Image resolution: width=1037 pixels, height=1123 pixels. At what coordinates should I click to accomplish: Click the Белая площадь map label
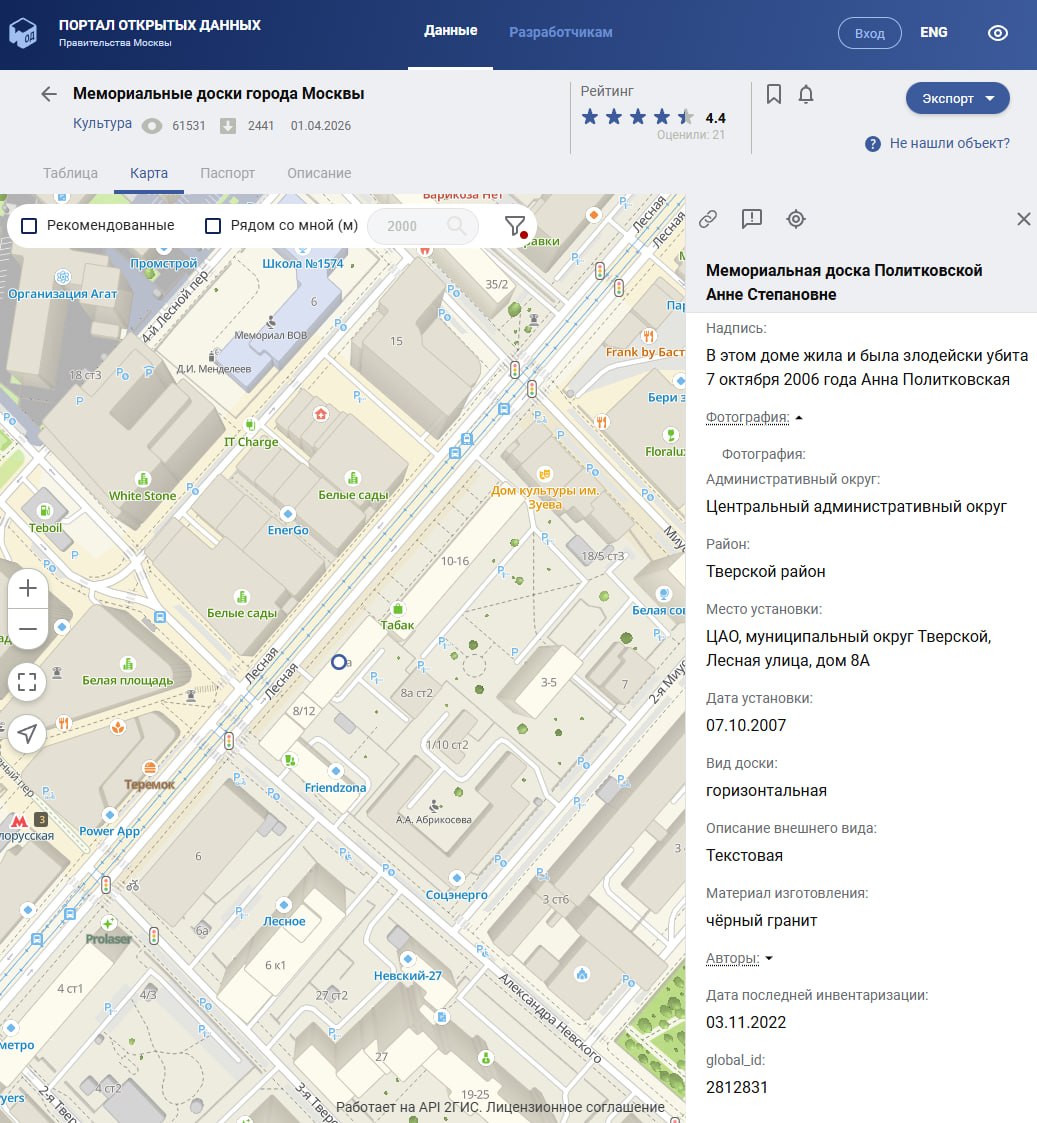pyautogui.click(x=127, y=680)
